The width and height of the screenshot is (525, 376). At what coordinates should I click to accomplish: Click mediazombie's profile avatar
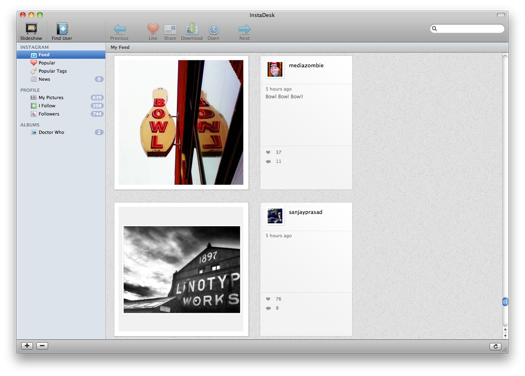click(x=275, y=70)
